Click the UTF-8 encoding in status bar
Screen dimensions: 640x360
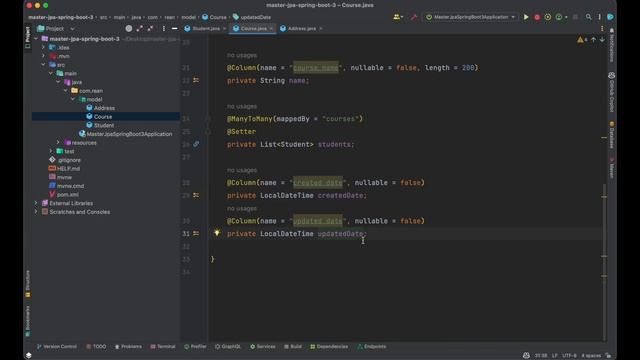coord(569,356)
